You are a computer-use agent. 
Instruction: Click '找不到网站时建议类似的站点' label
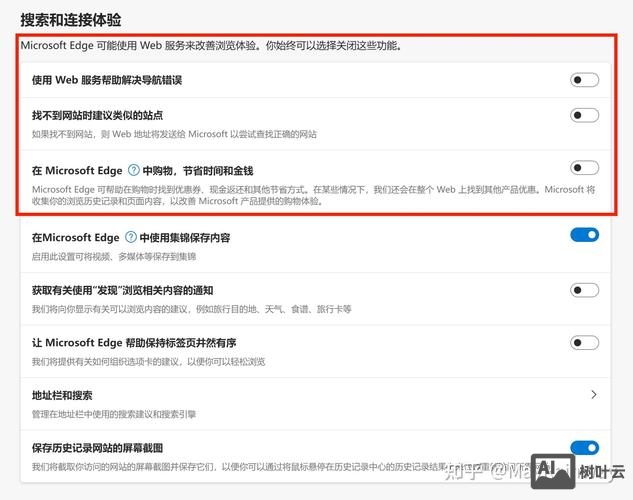point(97,115)
